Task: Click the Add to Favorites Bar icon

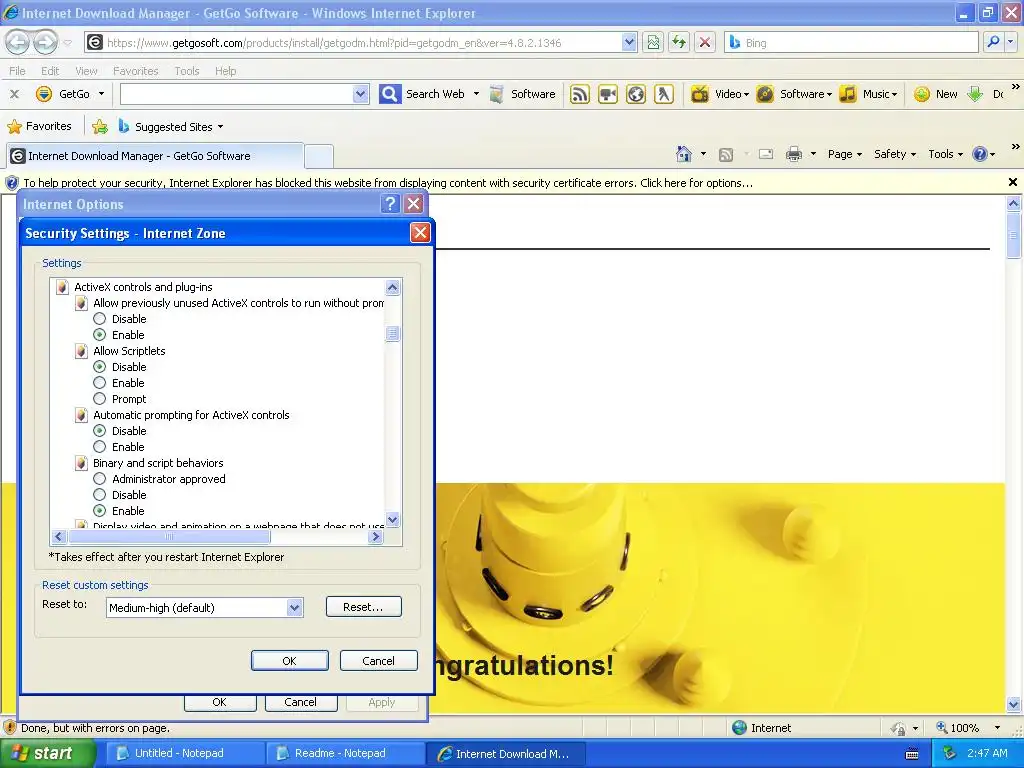Action: tap(100, 127)
